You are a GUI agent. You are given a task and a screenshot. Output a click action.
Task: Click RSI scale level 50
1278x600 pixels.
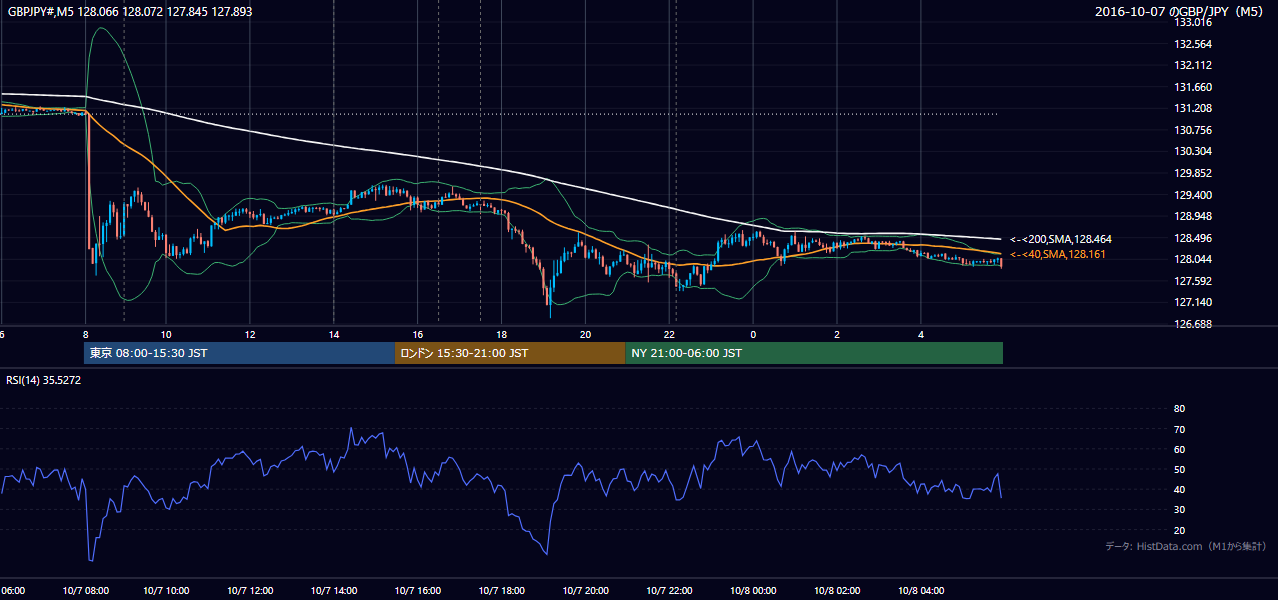pos(1180,469)
